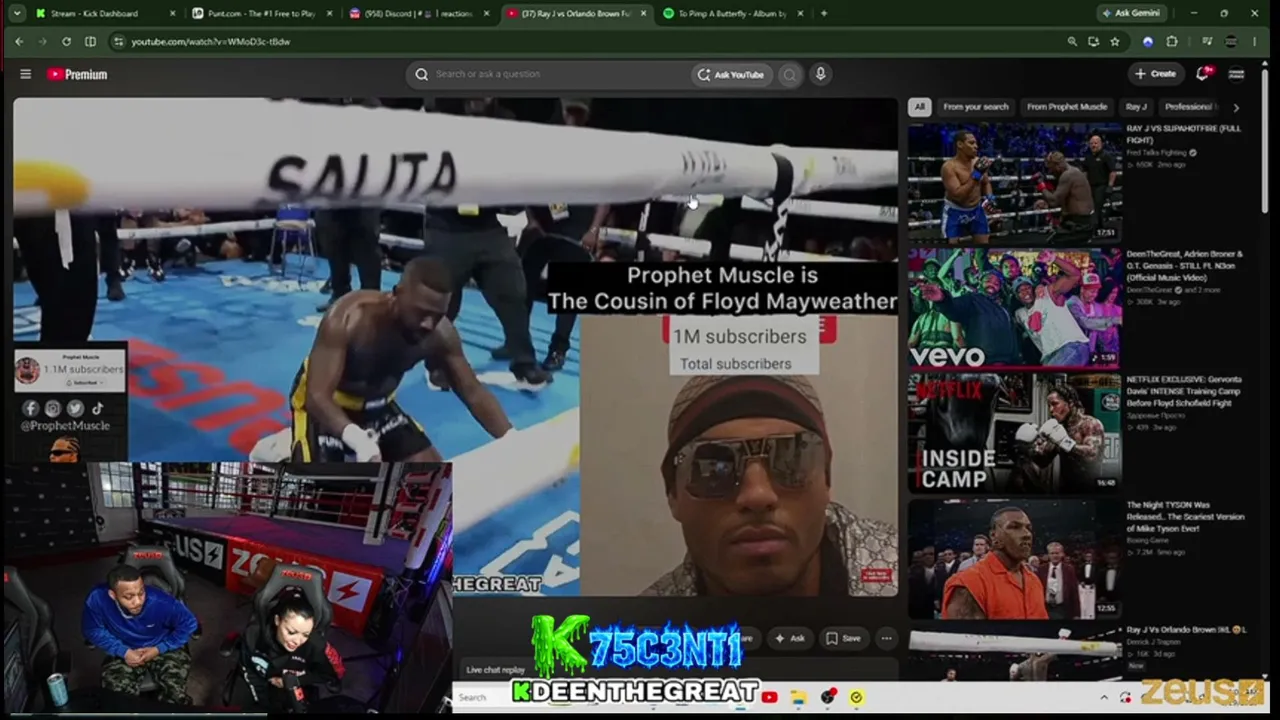Grab the page vertical scrollbar
1280x720 pixels.
coord(1264,140)
